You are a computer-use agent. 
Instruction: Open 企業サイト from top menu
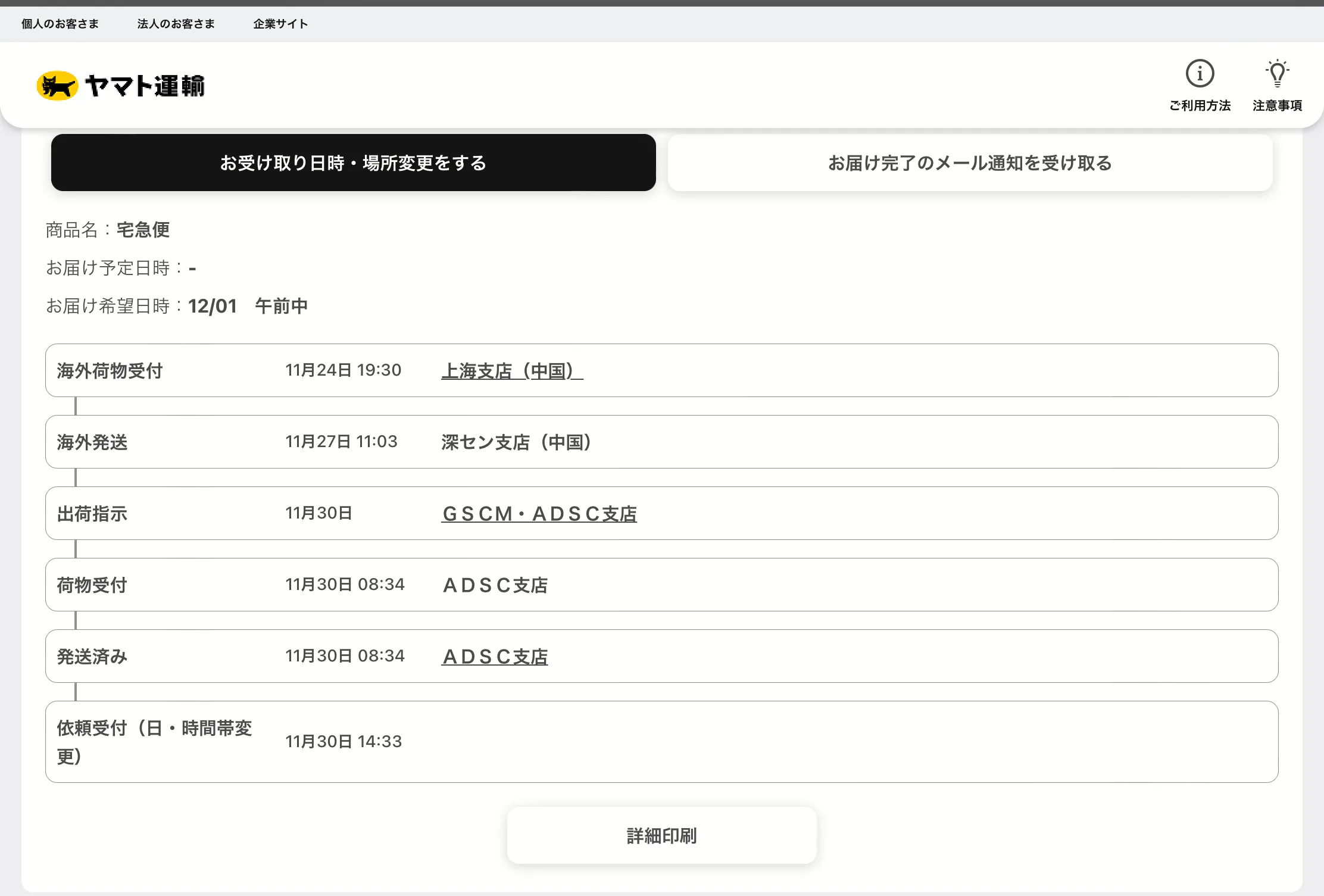[x=280, y=24]
